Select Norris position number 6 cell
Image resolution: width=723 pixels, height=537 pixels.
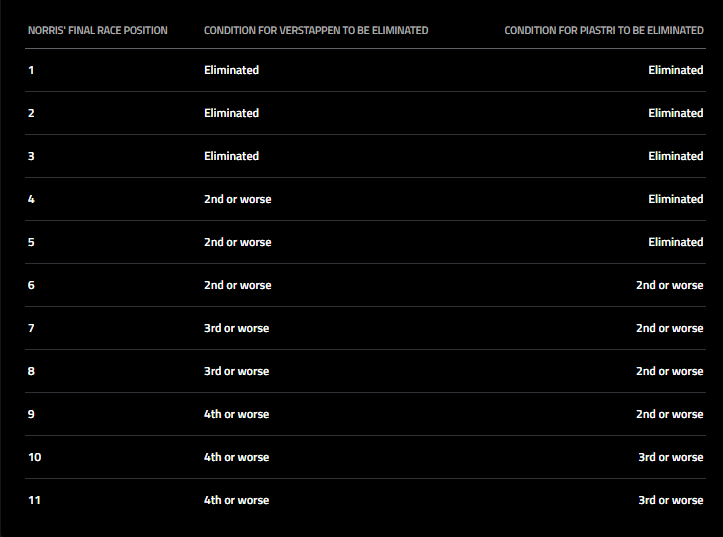pyautogui.click(x=31, y=285)
